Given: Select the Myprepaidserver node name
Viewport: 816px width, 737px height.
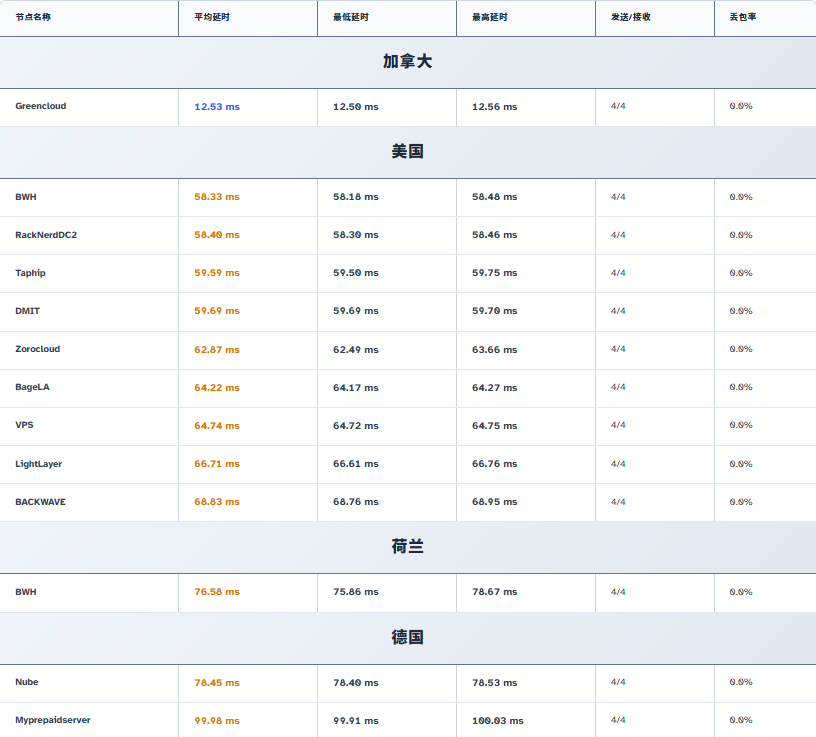Looking at the screenshot, I should click(53, 720).
